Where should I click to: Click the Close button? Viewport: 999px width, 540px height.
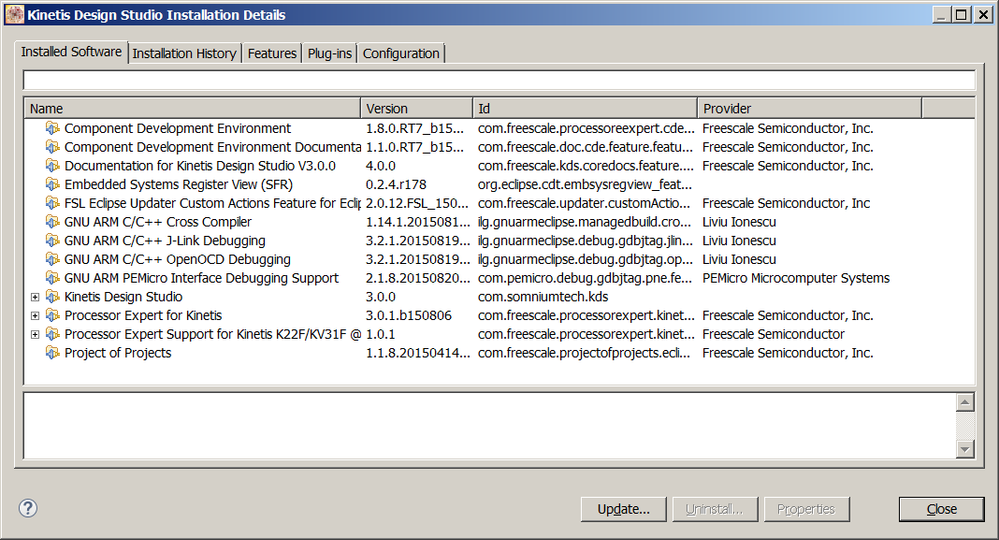(942, 509)
